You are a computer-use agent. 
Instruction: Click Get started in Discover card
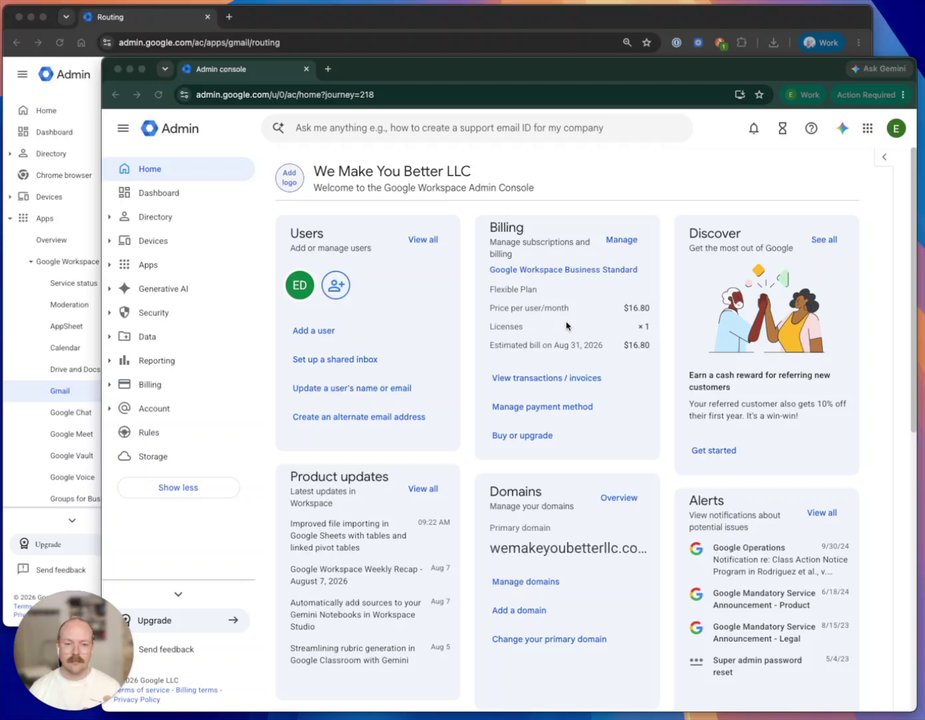click(x=714, y=450)
